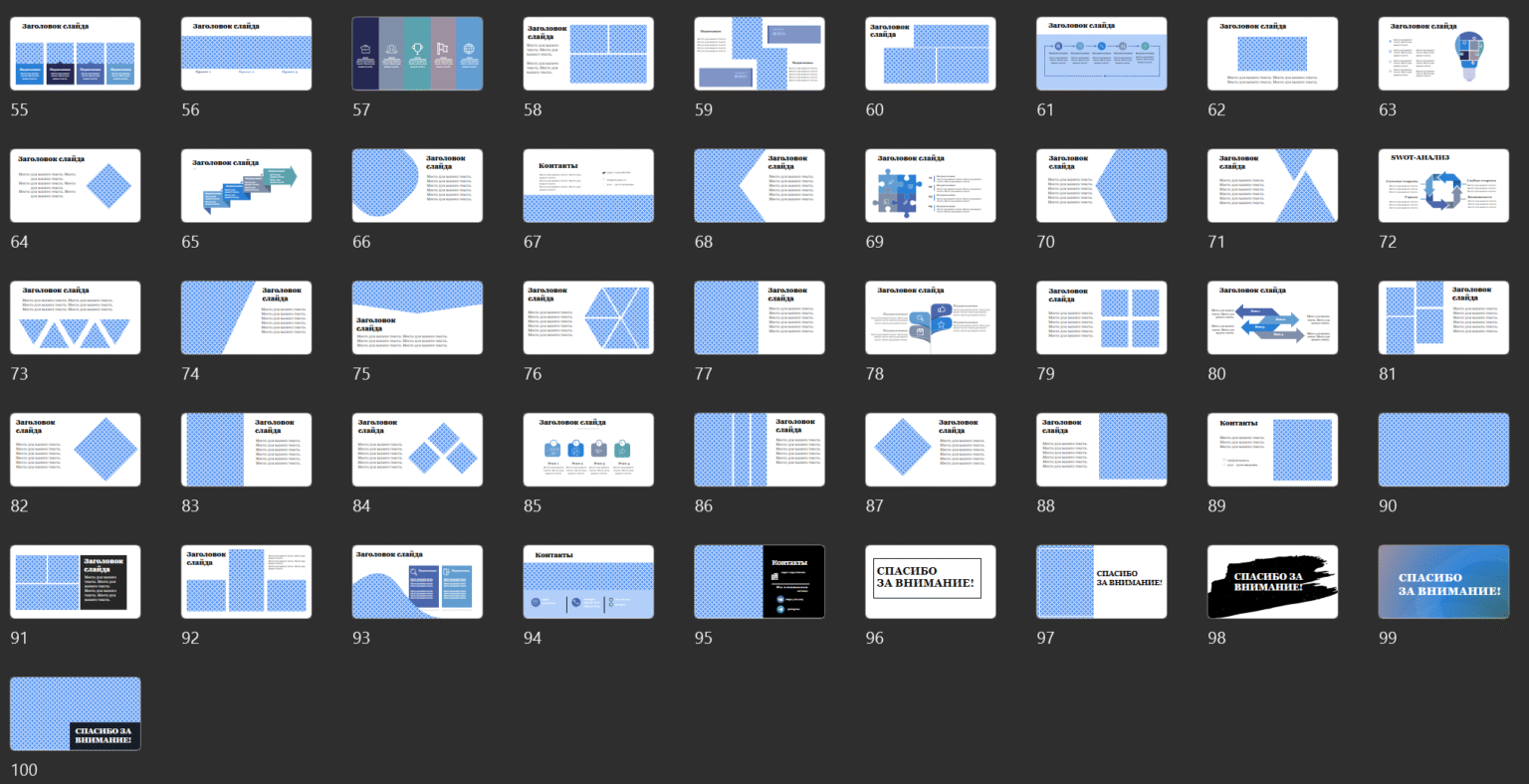Select slide 61 with the timeline diagram
The height and width of the screenshot is (784, 1529).
pos(1101,54)
